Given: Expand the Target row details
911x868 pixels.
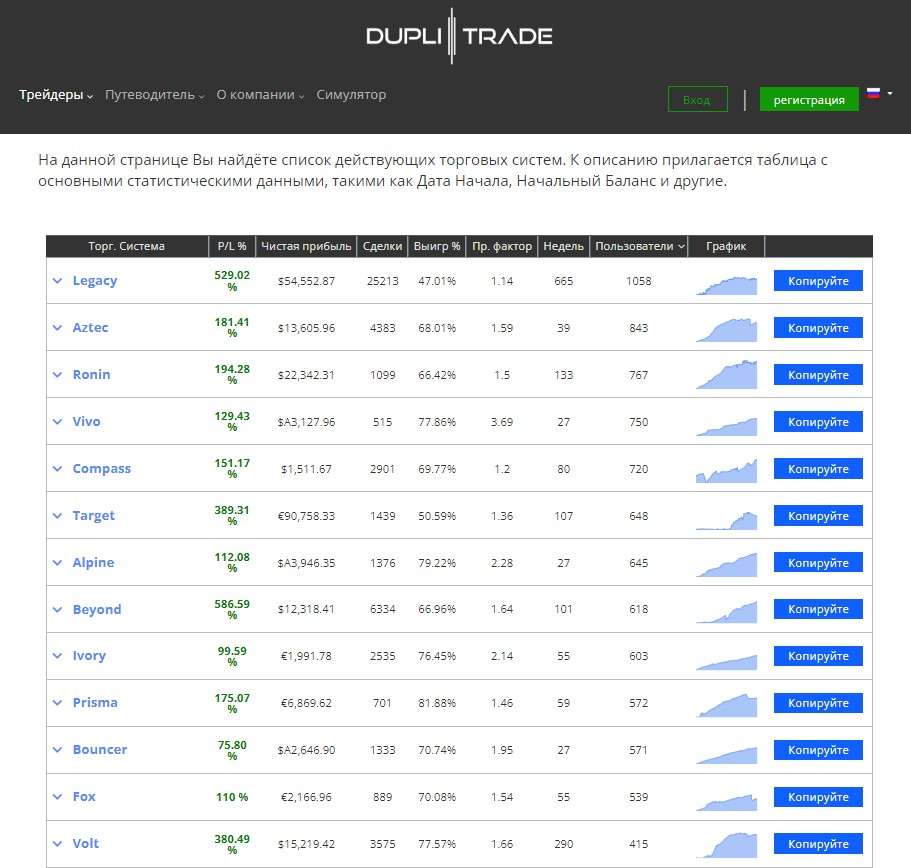Looking at the screenshot, I should pos(58,516).
